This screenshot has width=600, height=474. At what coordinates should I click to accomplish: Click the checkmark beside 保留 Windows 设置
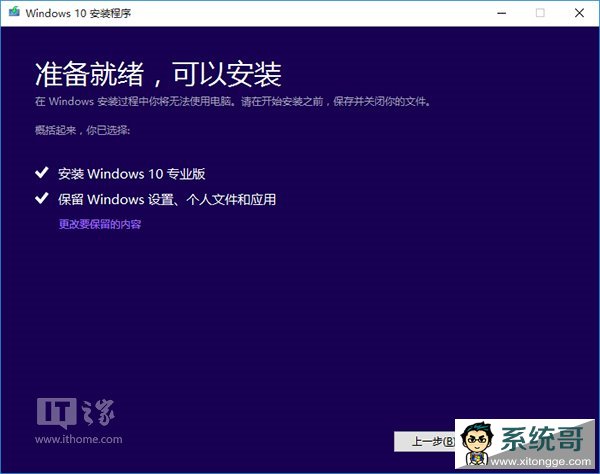coord(41,198)
